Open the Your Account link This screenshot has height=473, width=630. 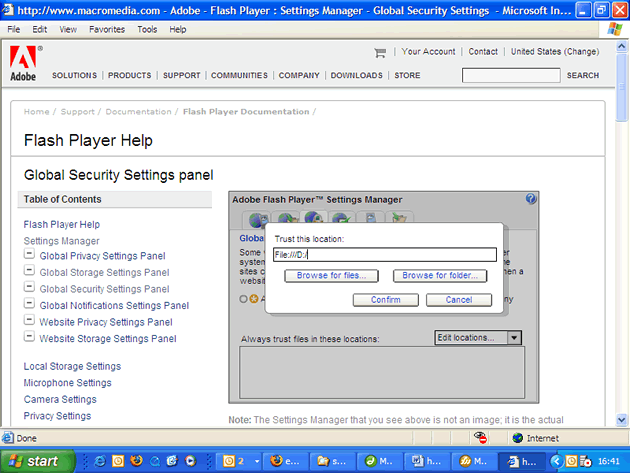428,52
